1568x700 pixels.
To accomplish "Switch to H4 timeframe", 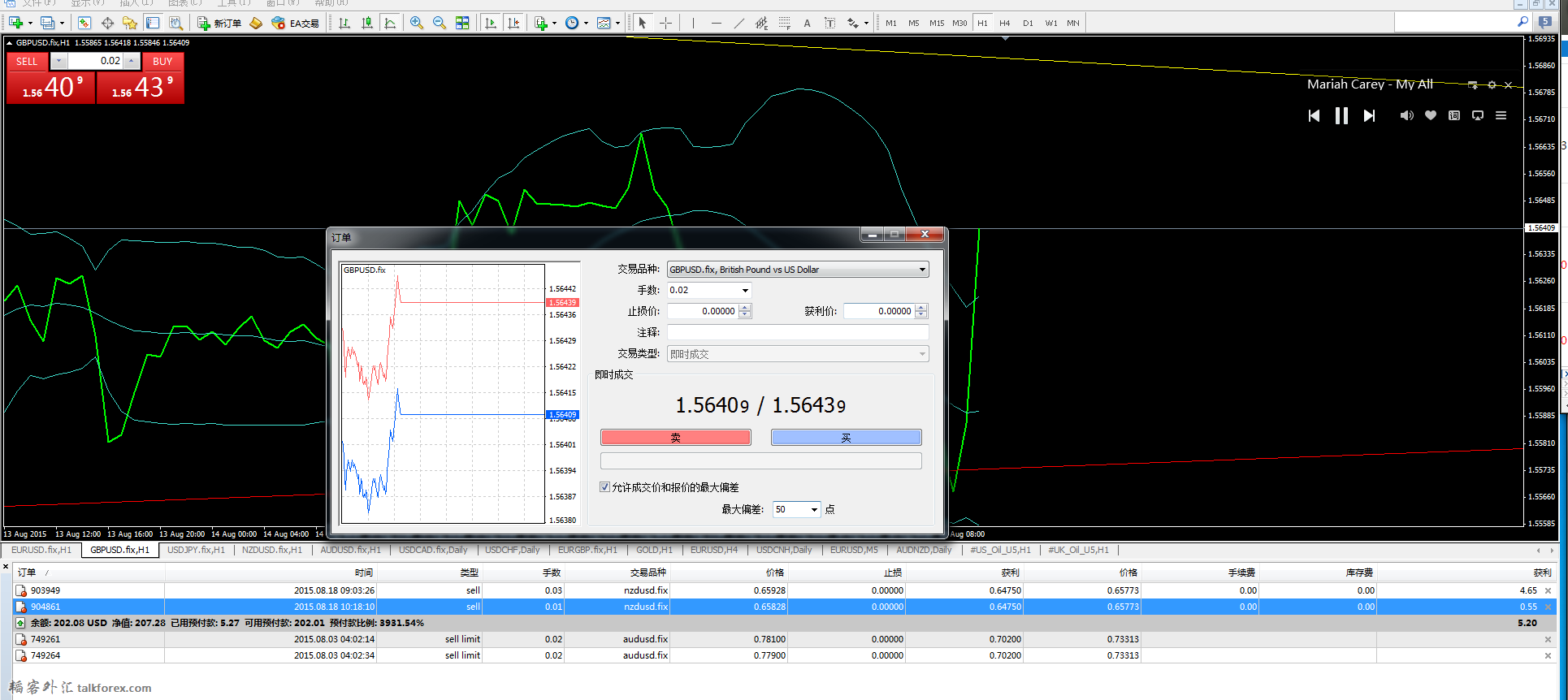I will point(1005,23).
